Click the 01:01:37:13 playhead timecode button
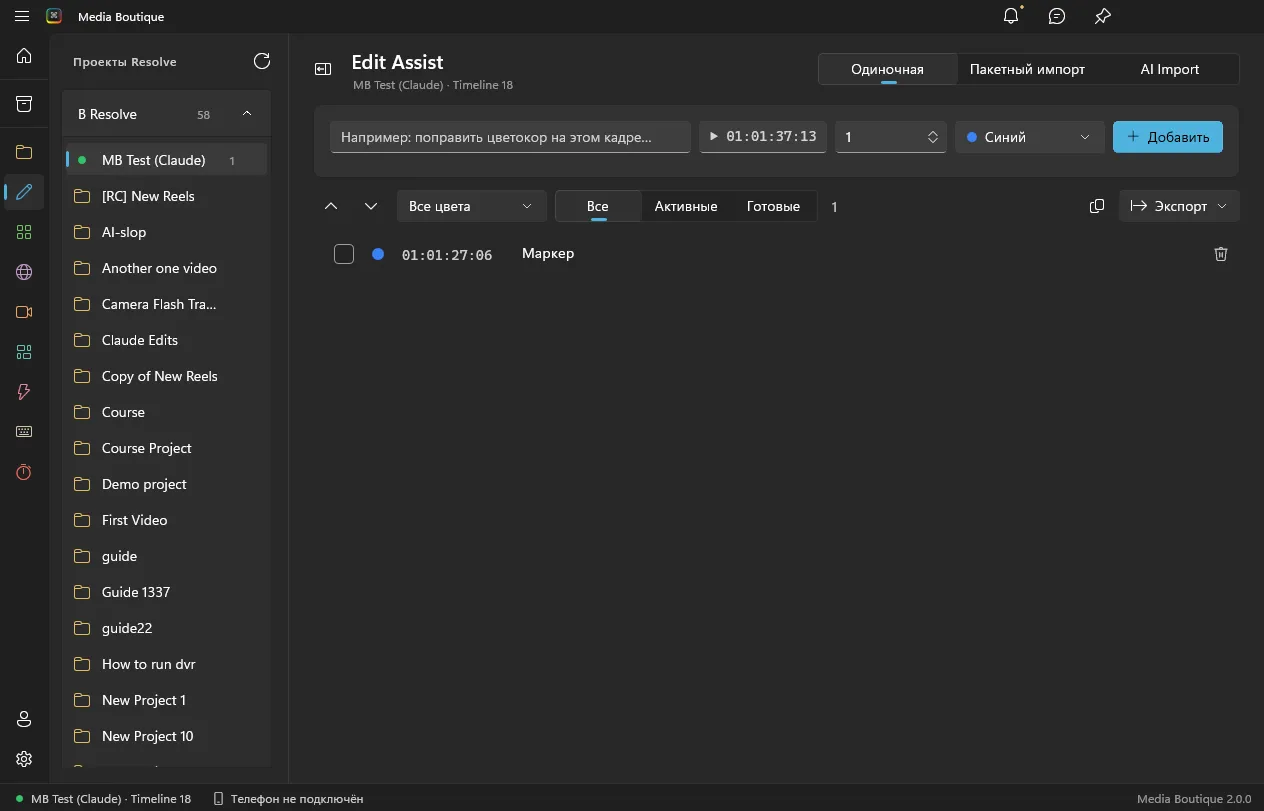Screen dimensions: 1264x811 763,137
